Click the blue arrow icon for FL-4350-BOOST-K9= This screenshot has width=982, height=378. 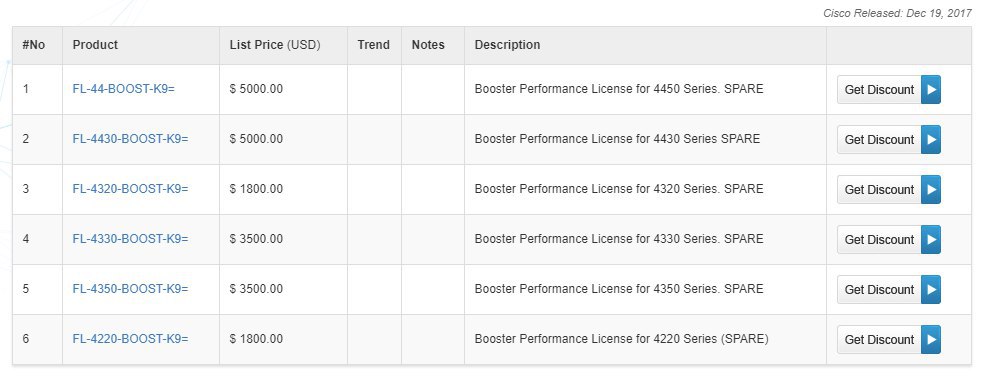[x=931, y=290]
